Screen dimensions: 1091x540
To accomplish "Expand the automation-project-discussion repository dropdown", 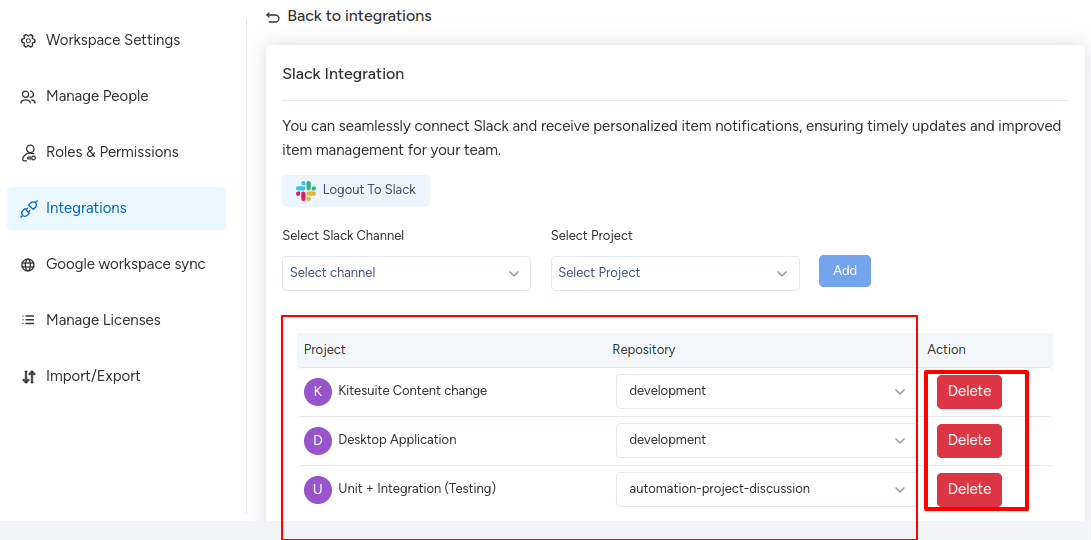I will [x=766, y=489].
